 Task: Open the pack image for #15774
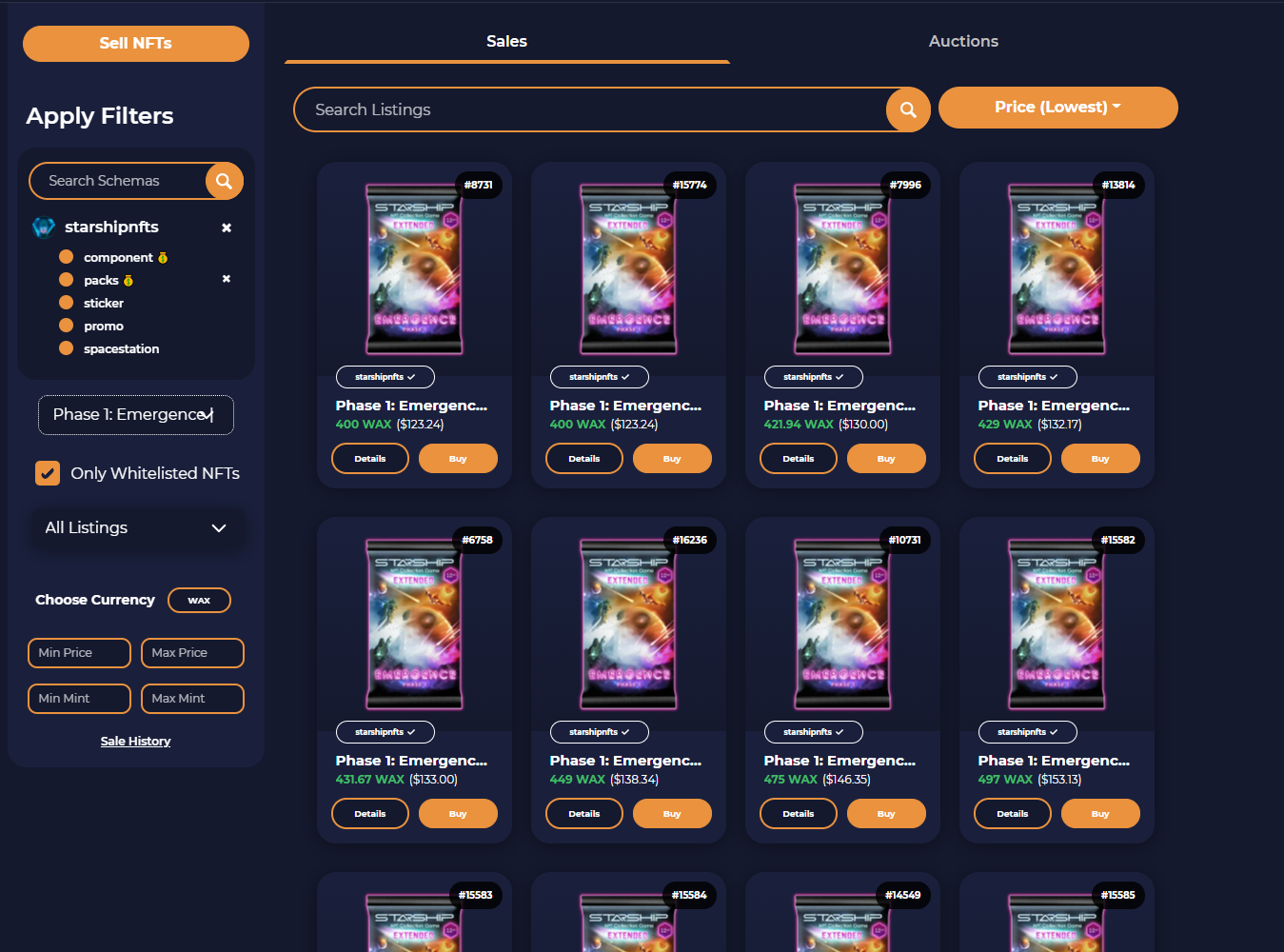pos(628,269)
